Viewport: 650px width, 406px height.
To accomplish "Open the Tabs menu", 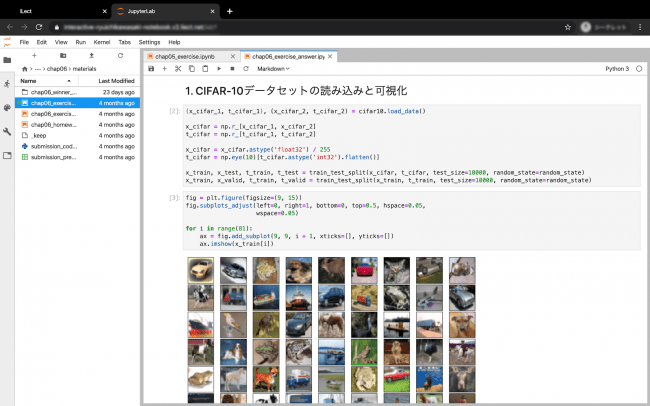I will (124, 42).
